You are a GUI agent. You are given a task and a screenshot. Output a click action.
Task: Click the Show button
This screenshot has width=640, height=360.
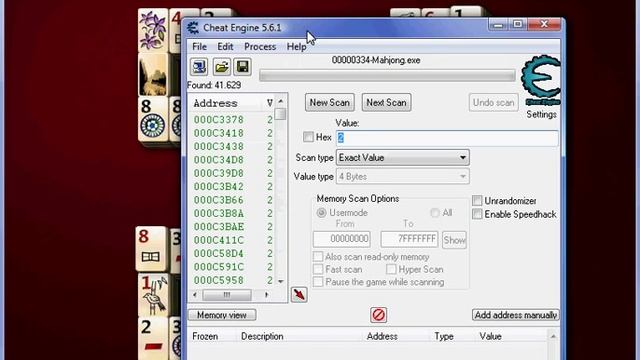pyautogui.click(x=454, y=240)
